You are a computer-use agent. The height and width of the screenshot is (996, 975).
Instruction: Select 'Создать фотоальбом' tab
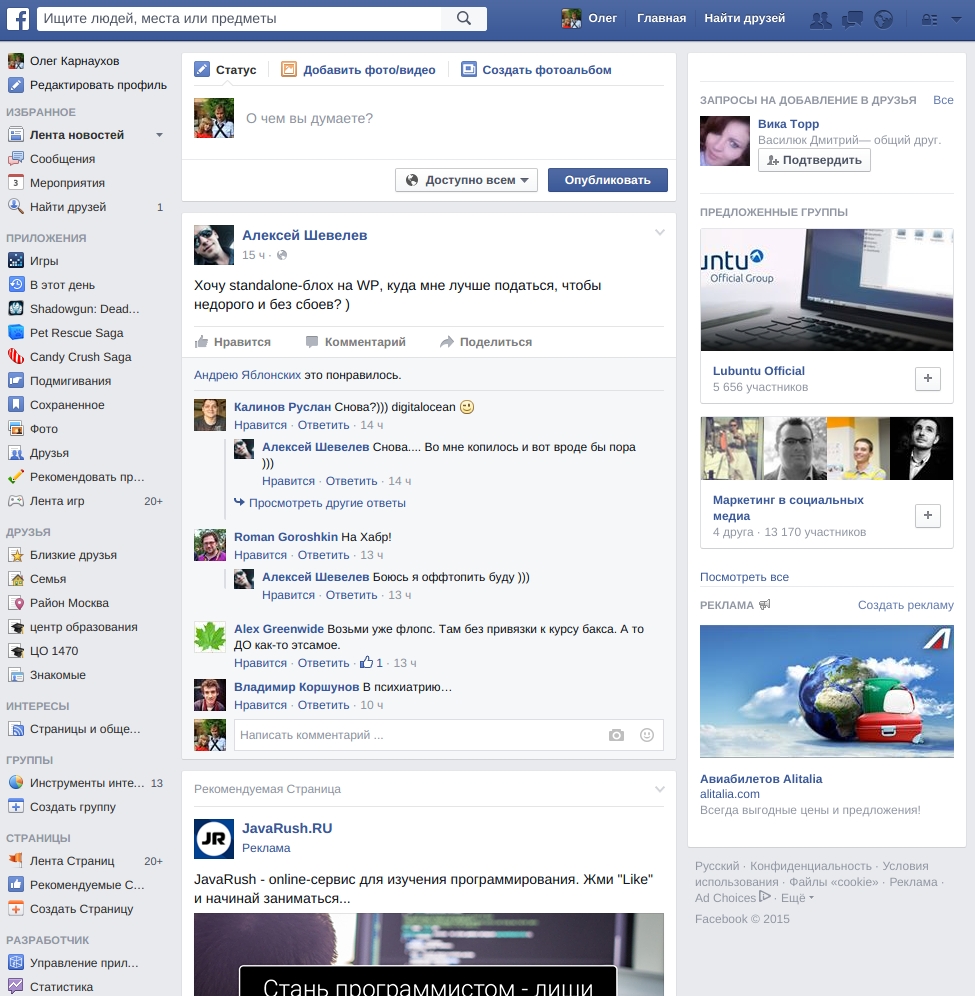(536, 70)
